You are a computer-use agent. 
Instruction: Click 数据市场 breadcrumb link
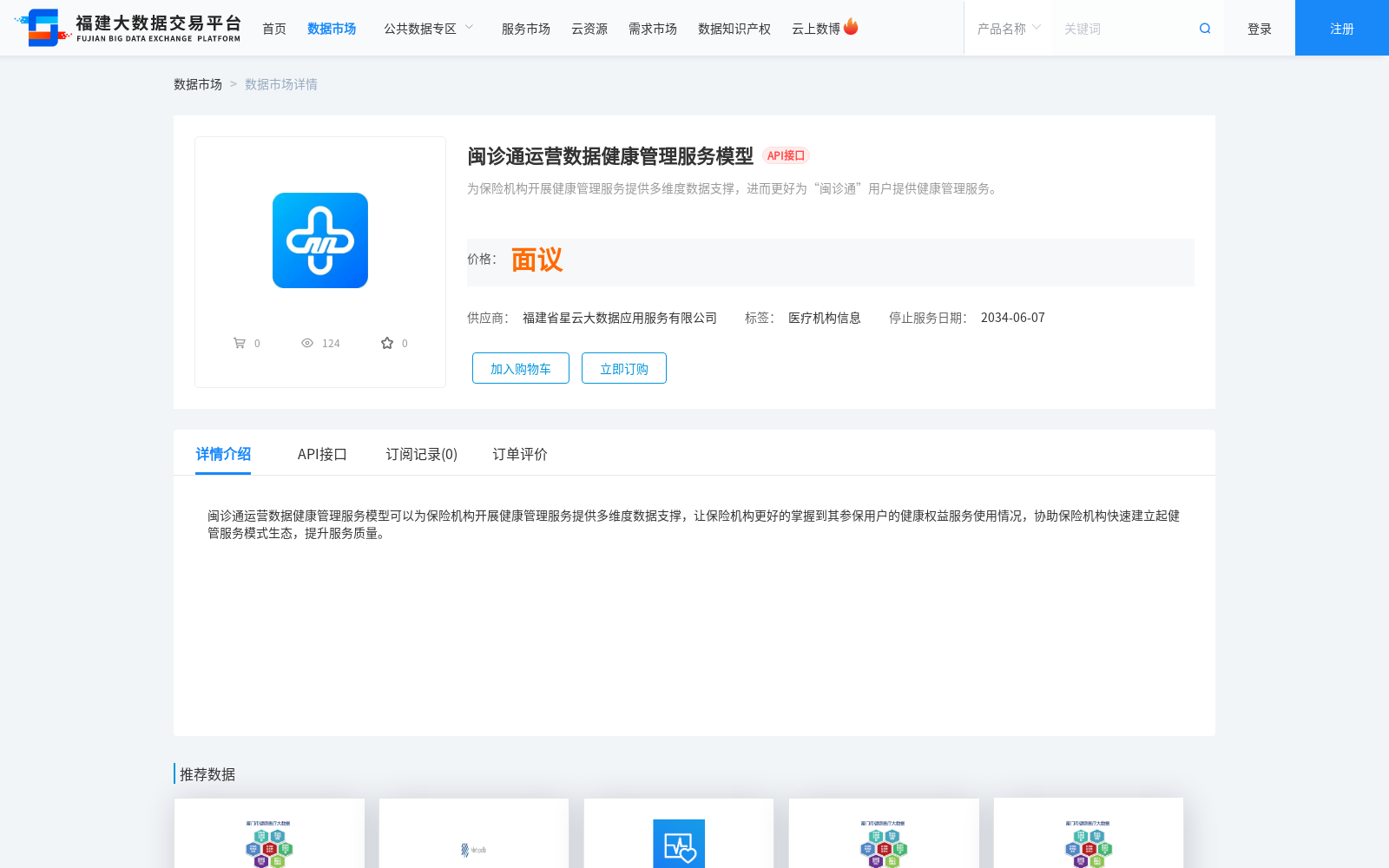(198, 84)
